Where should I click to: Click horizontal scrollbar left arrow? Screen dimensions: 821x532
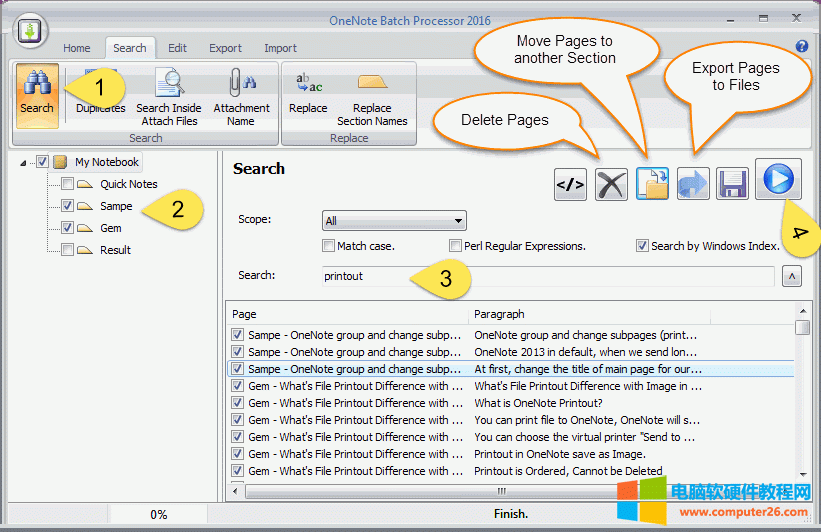(x=235, y=491)
